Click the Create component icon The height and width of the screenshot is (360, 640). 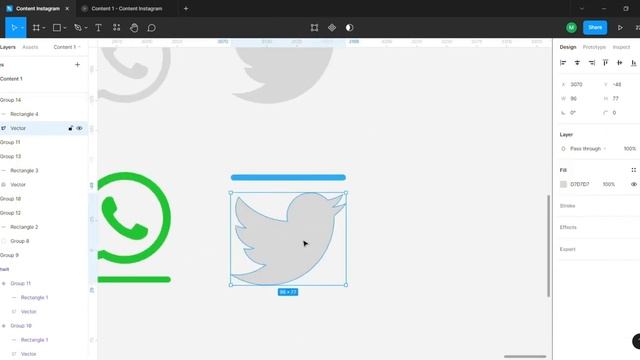click(332, 28)
